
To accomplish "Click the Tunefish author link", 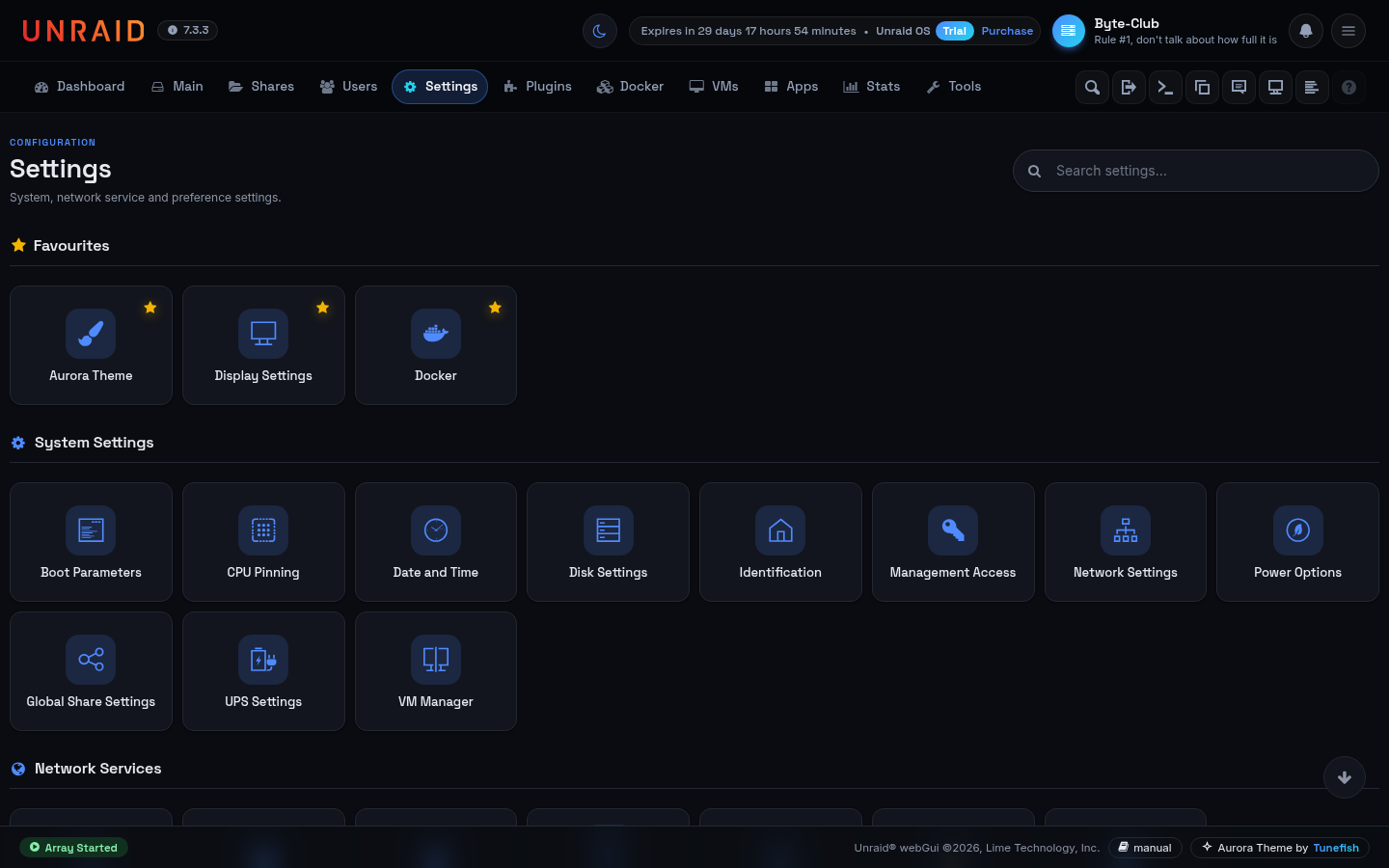I will [x=1336, y=848].
